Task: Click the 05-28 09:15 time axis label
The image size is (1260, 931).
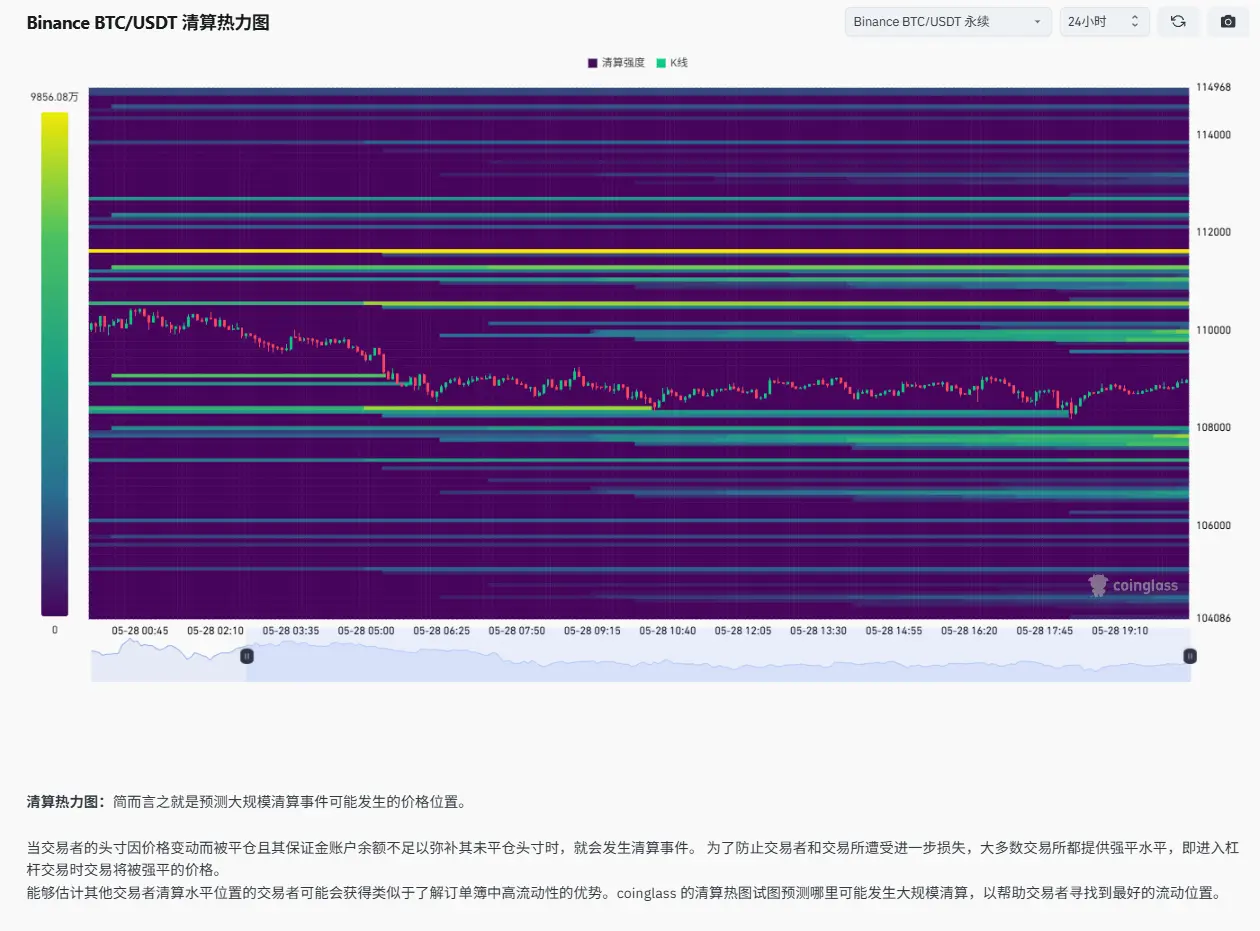Action: pos(592,631)
